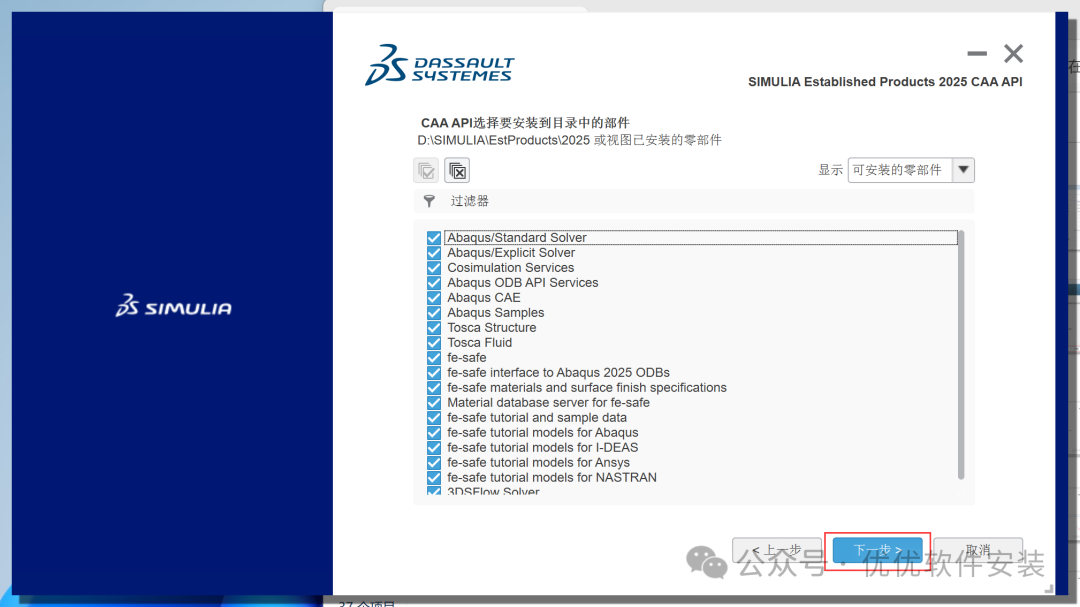The image size is (1080, 607).
Task: Disable Tosca Fluid component checkbox
Action: 434,343
